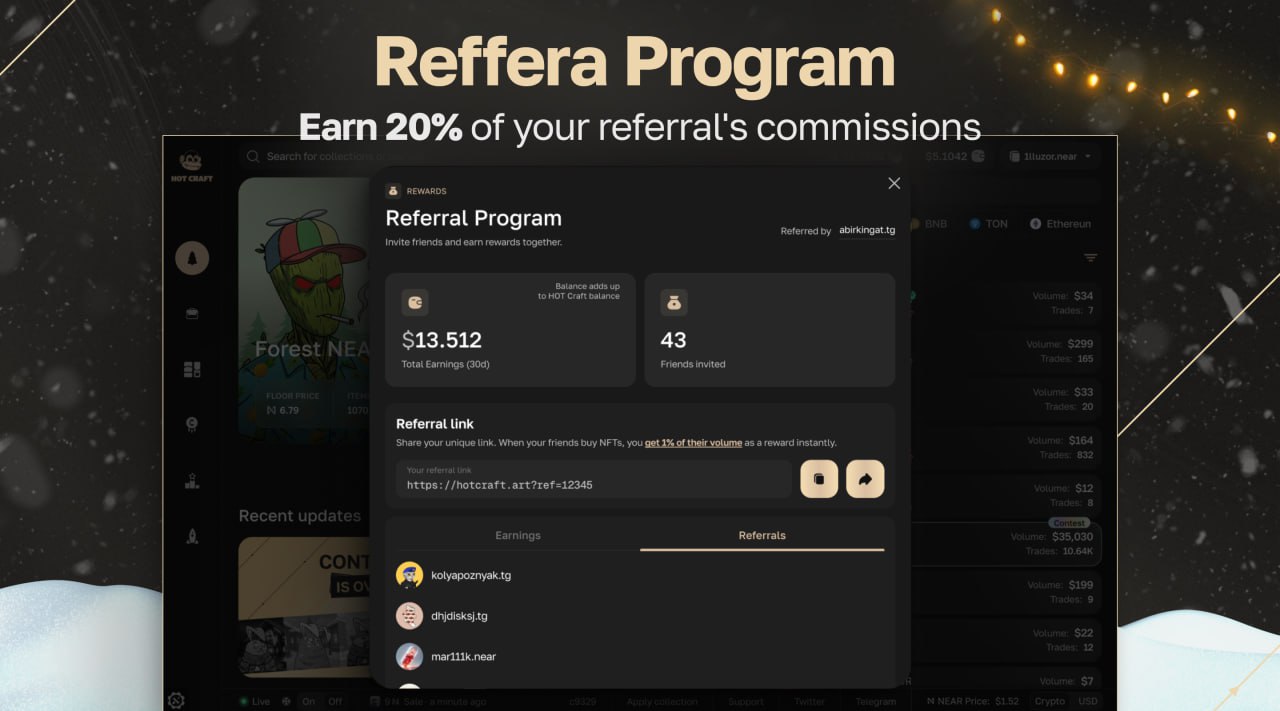The height and width of the screenshot is (711, 1280).
Task: Toggle the live feed On
Action: coord(309,701)
